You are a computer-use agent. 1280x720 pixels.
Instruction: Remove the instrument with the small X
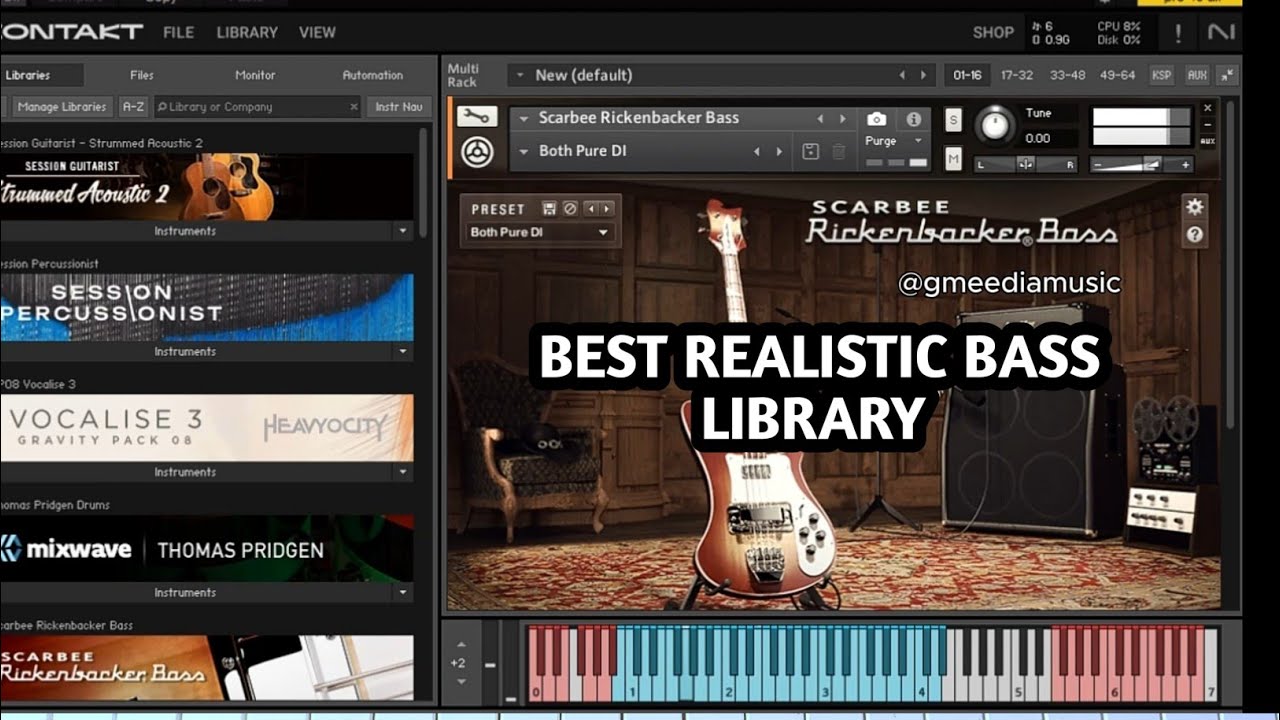[x=1207, y=108]
